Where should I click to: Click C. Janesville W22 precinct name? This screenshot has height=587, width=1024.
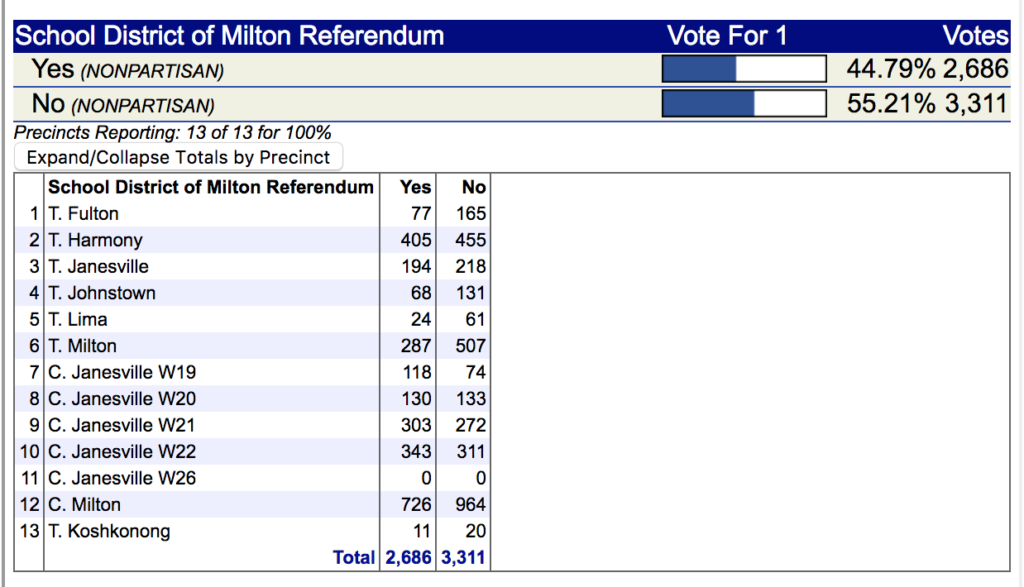coord(121,452)
